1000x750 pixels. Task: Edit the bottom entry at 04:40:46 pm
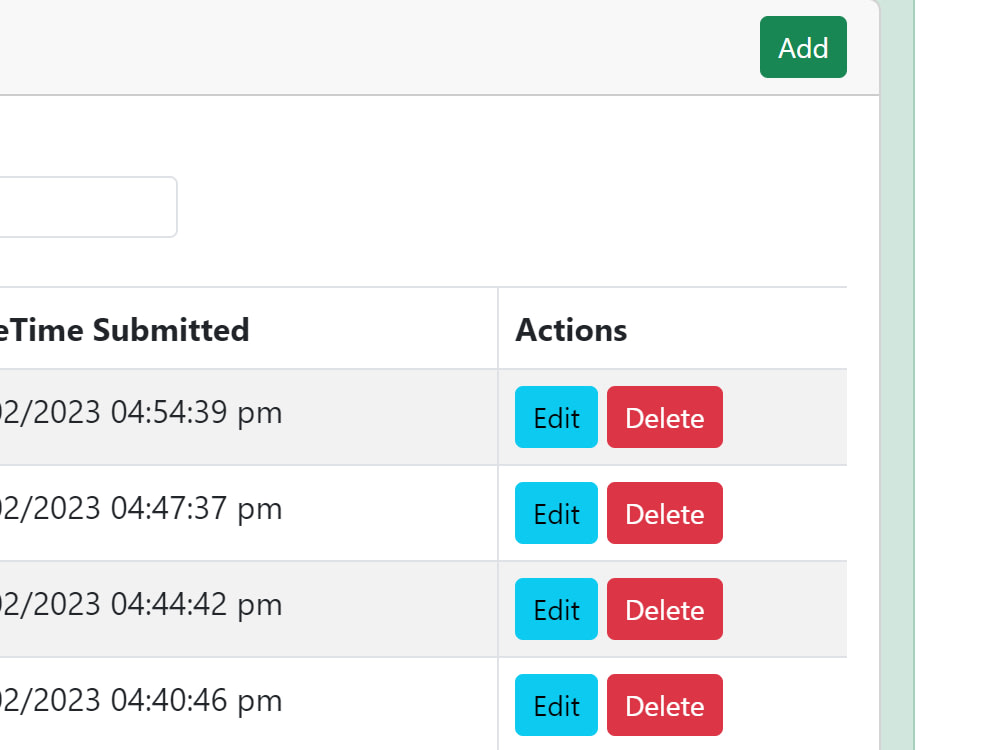point(556,705)
